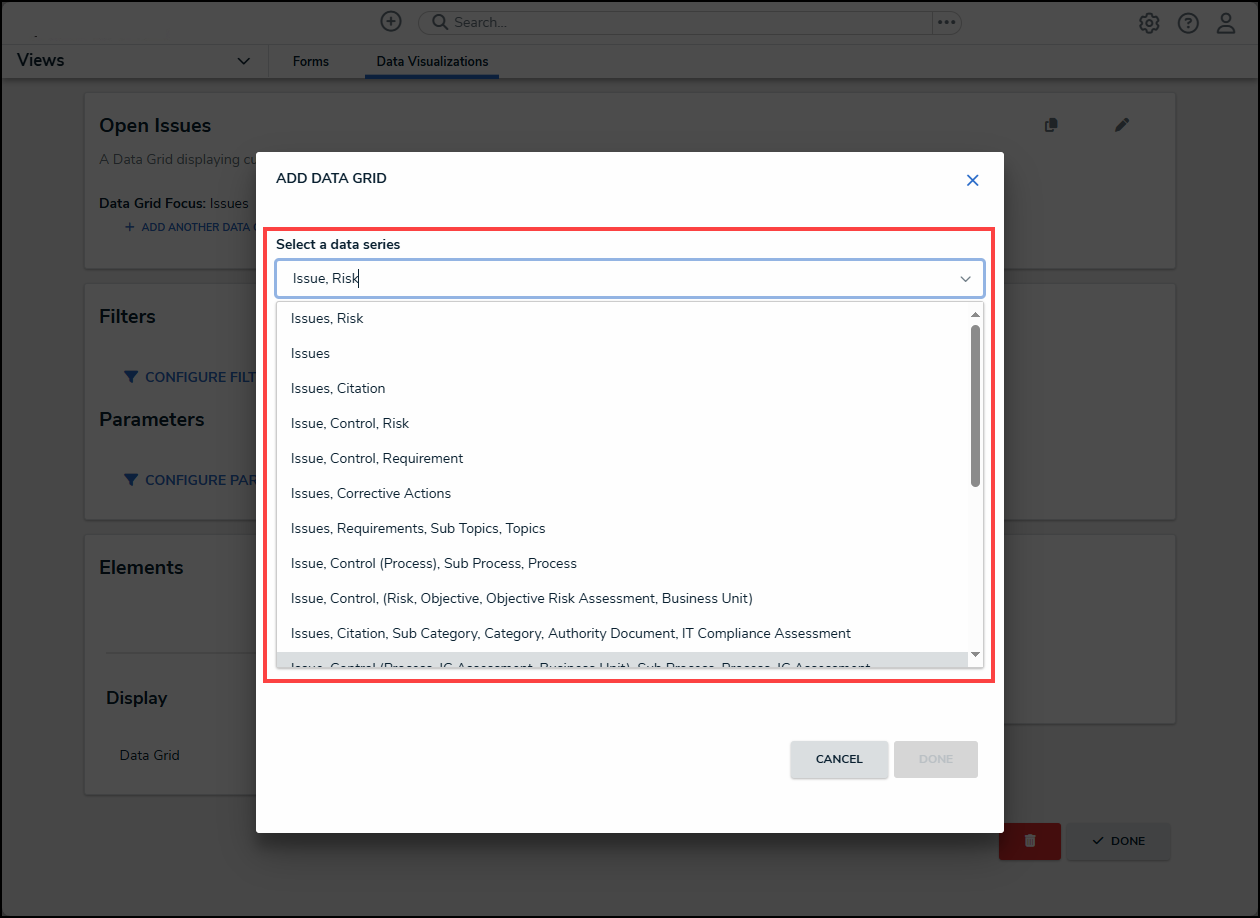Switch to the Forms tab

311,61
